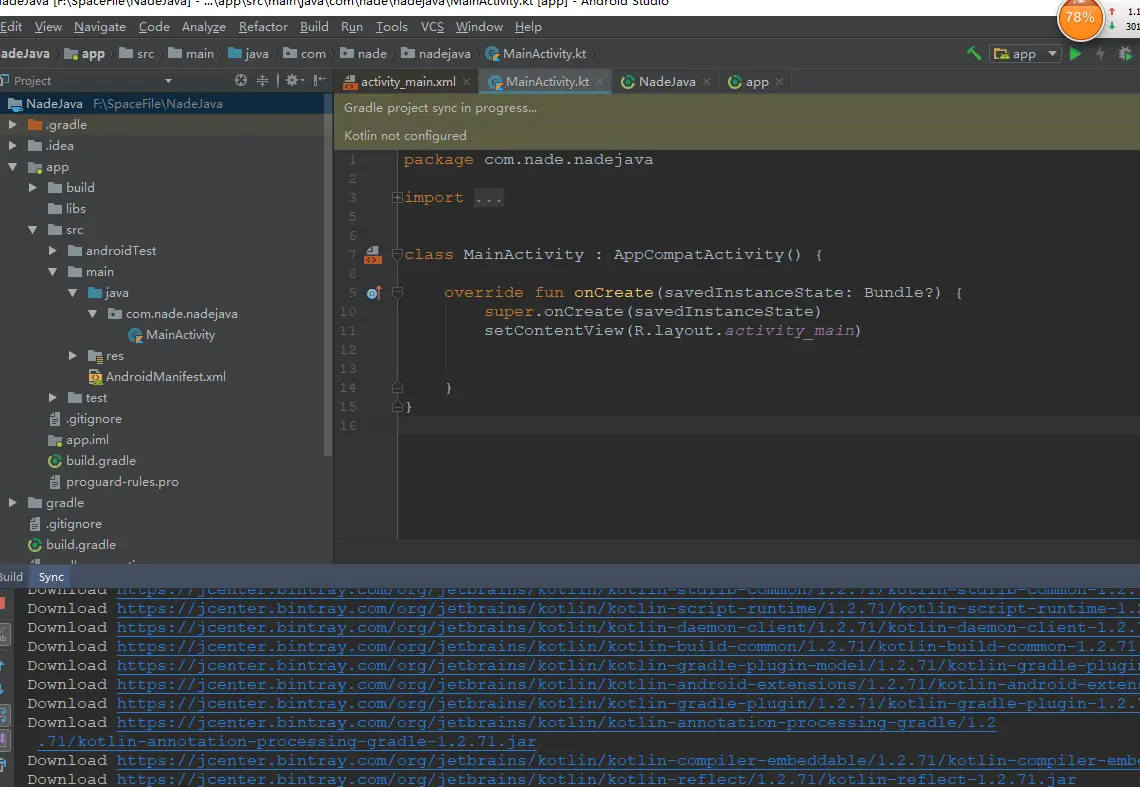Viewport: 1140px width, 787px height.
Task: Select app.iml in the project tree
Action: (x=79, y=440)
